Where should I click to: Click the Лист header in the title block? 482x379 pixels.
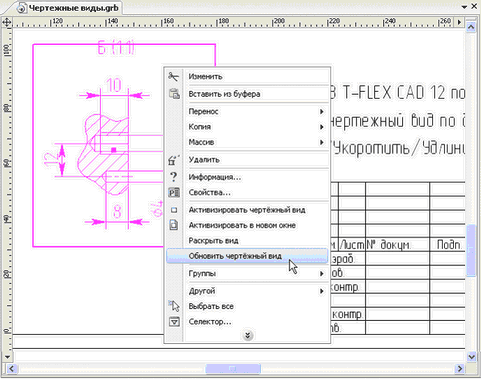[x=352, y=245]
